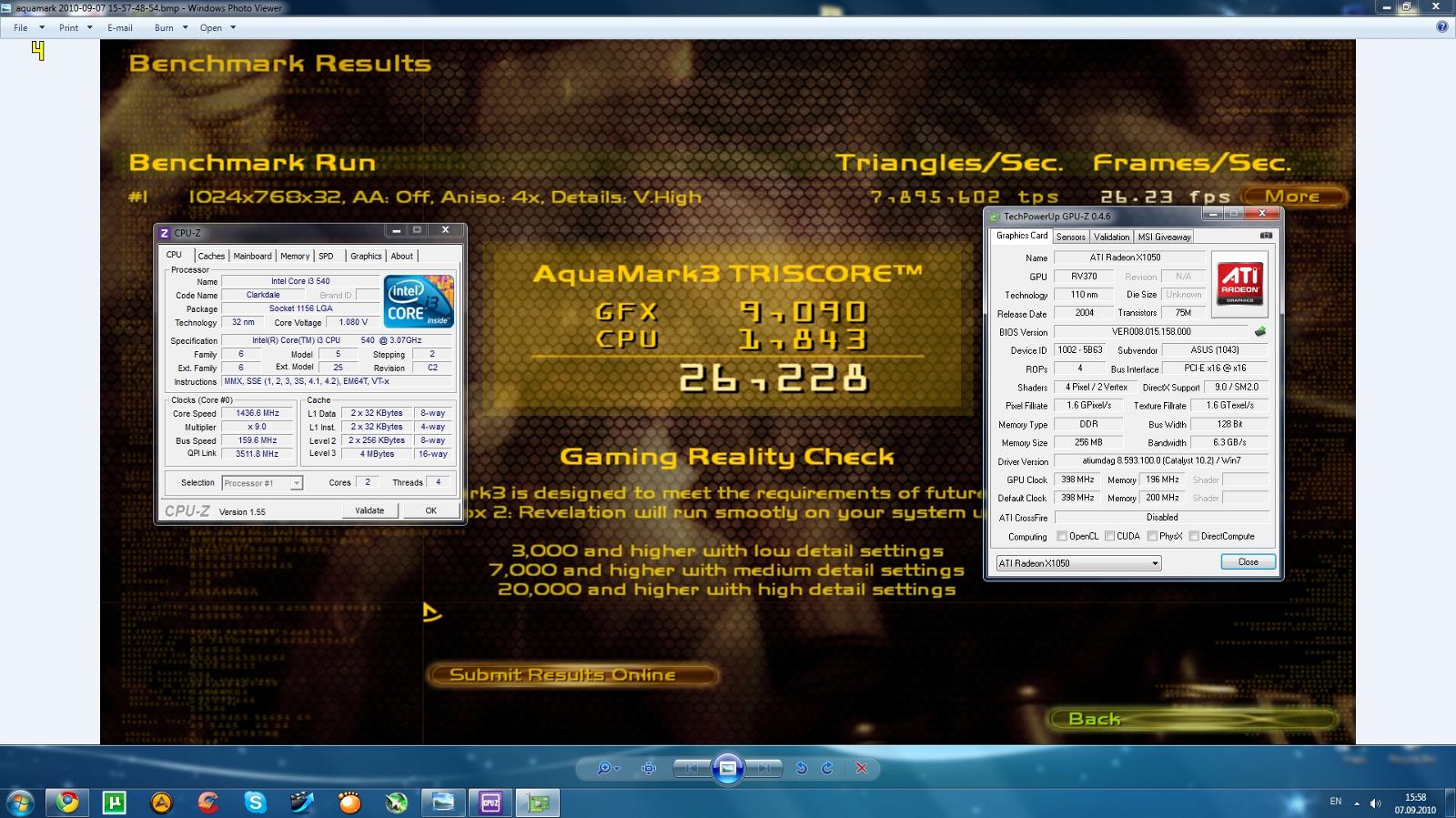Image resolution: width=1456 pixels, height=818 pixels.
Task: Delete the current photo
Action: point(862,768)
